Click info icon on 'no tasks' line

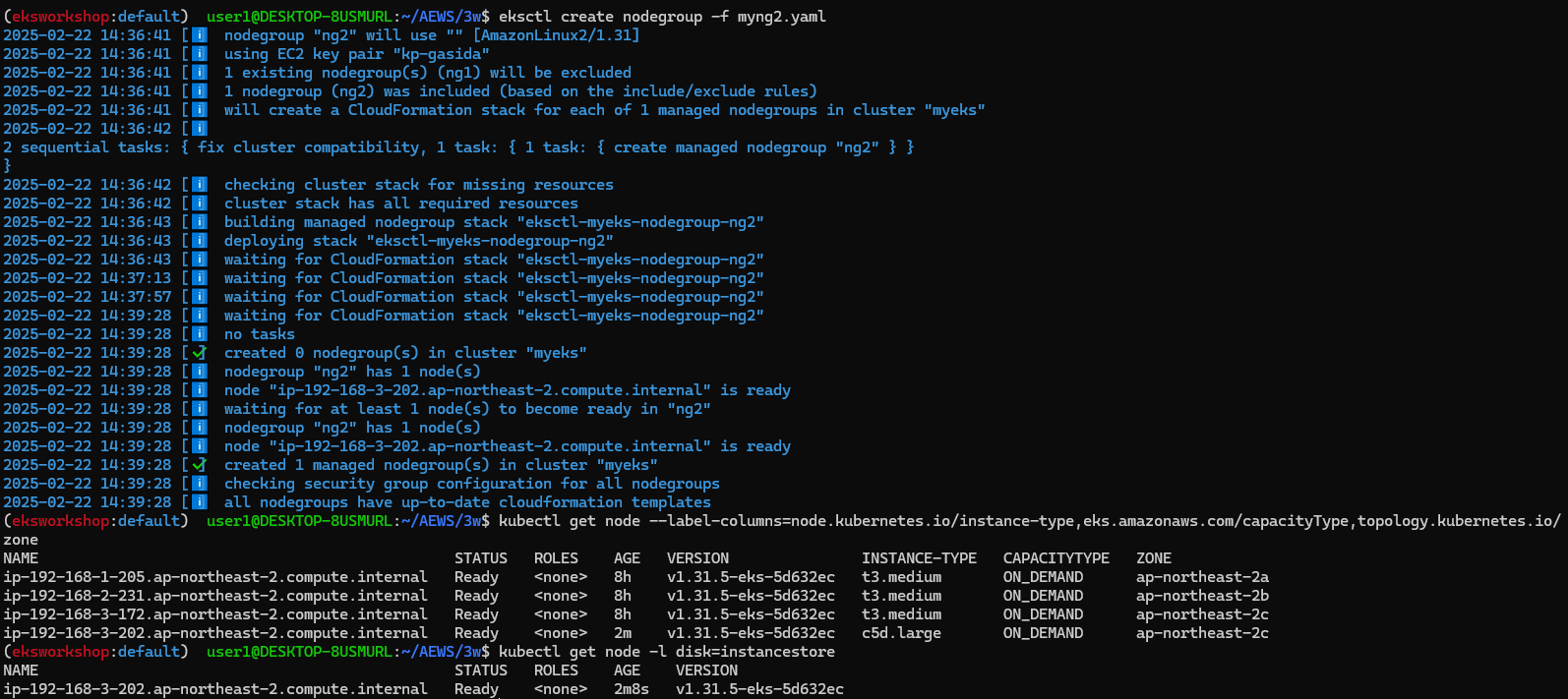[200, 334]
